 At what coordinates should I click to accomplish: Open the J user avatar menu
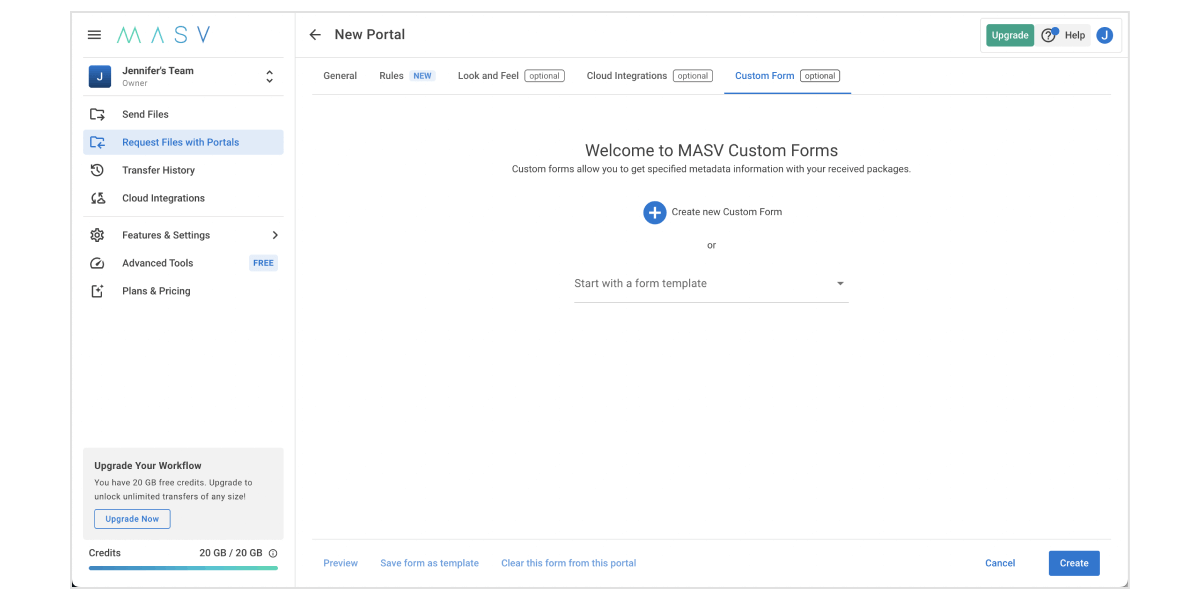pyautogui.click(x=1104, y=35)
